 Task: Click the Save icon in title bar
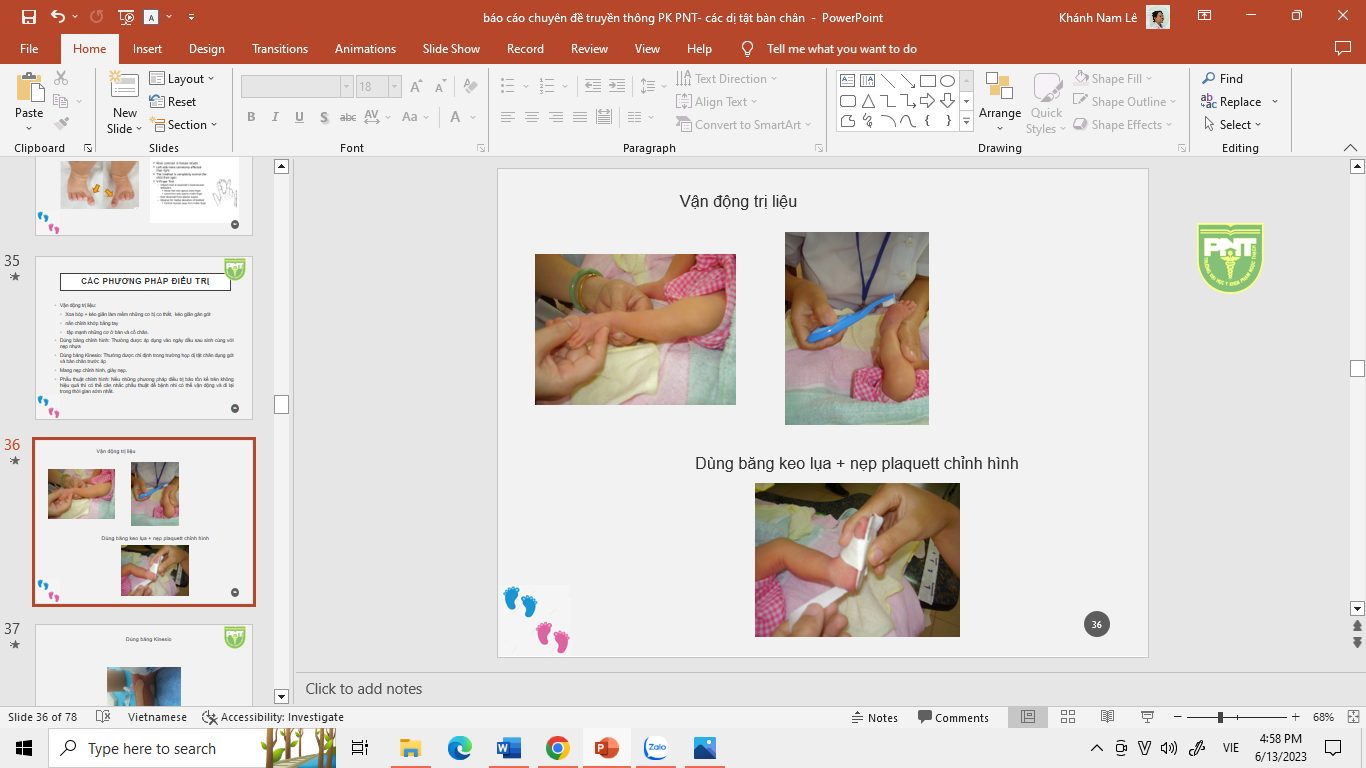tap(28, 17)
